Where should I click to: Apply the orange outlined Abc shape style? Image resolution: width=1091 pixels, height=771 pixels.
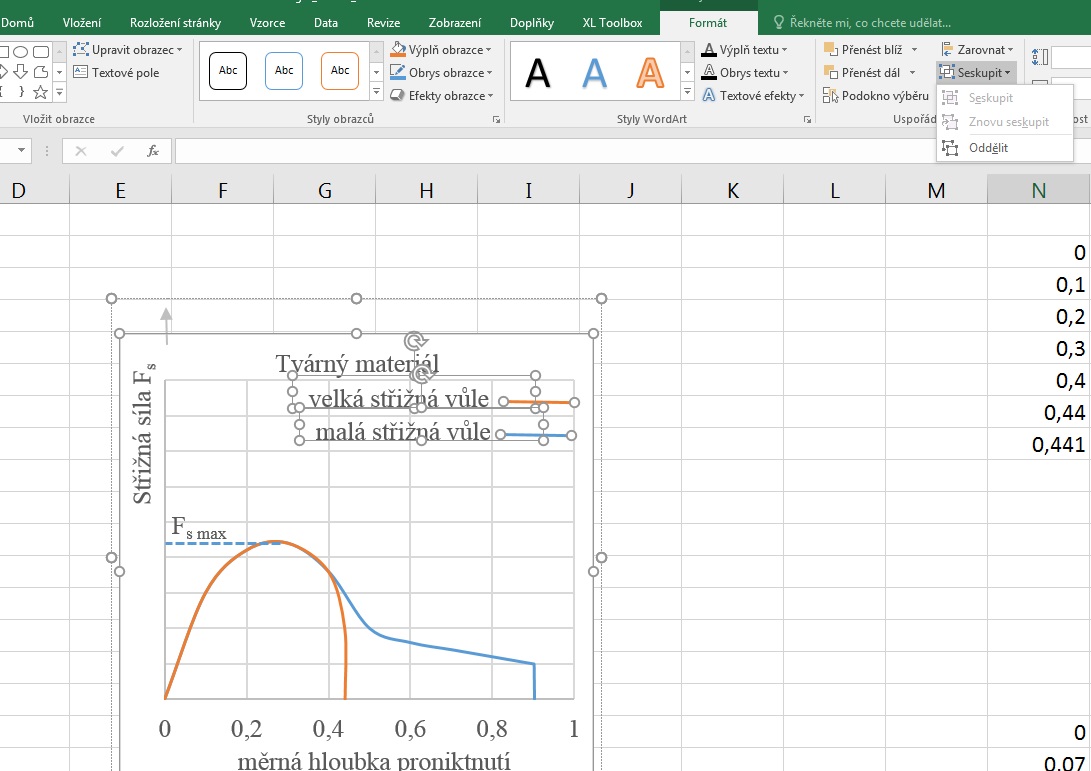(x=340, y=70)
